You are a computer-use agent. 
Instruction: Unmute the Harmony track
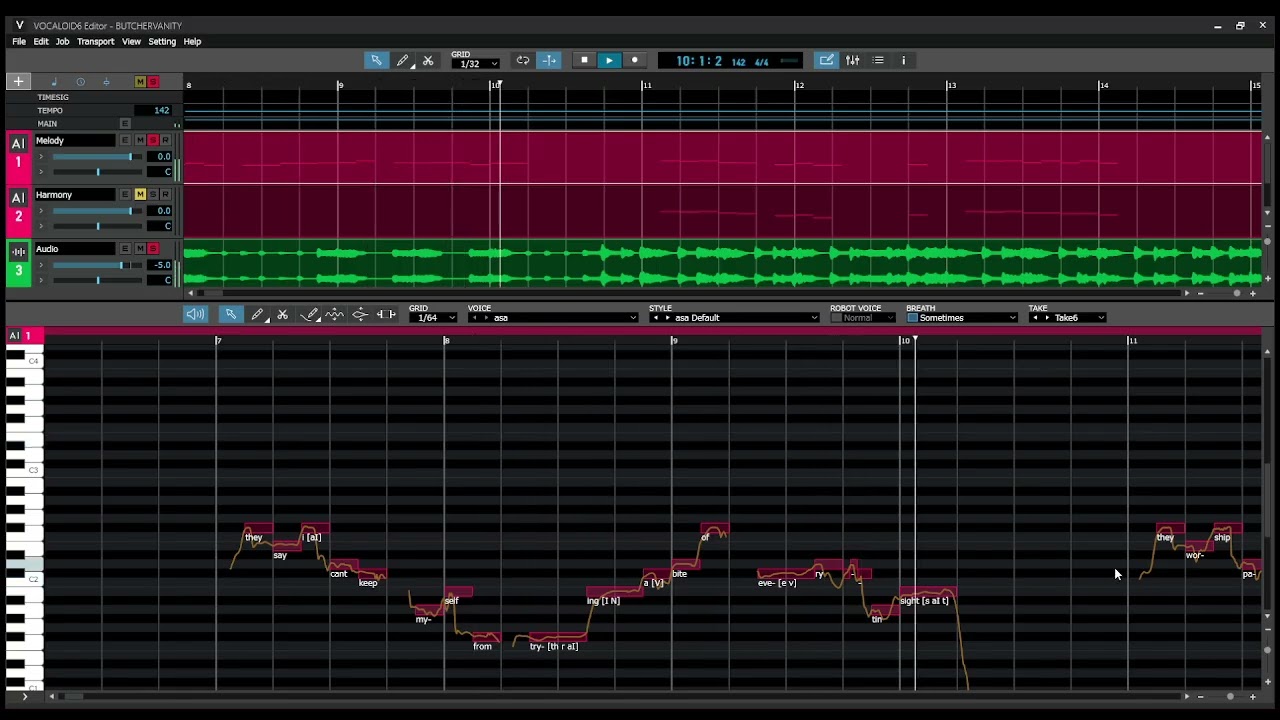tap(140, 194)
